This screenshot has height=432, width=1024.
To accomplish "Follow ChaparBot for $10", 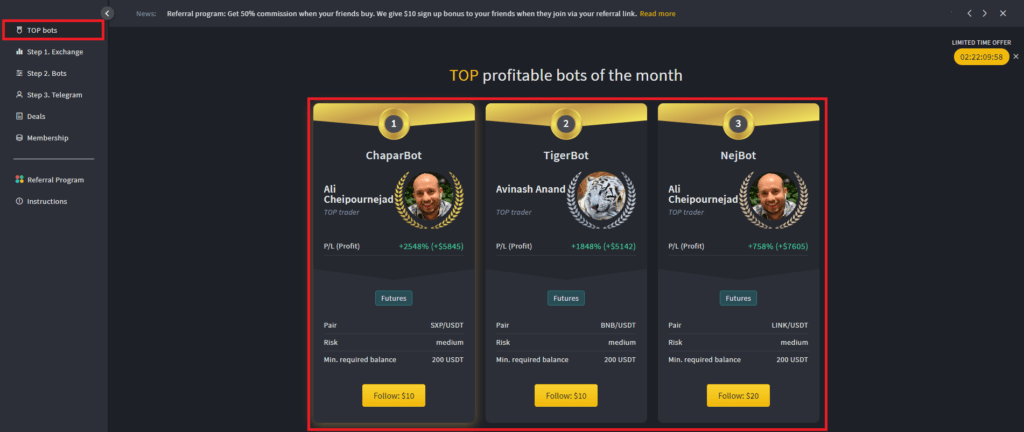I will [394, 395].
